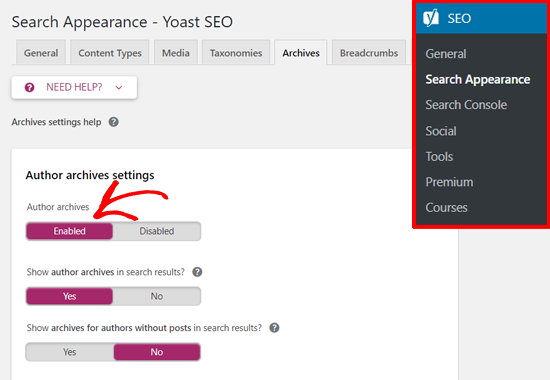Select the Archives tab

pyautogui.click(x=301, y=53)
